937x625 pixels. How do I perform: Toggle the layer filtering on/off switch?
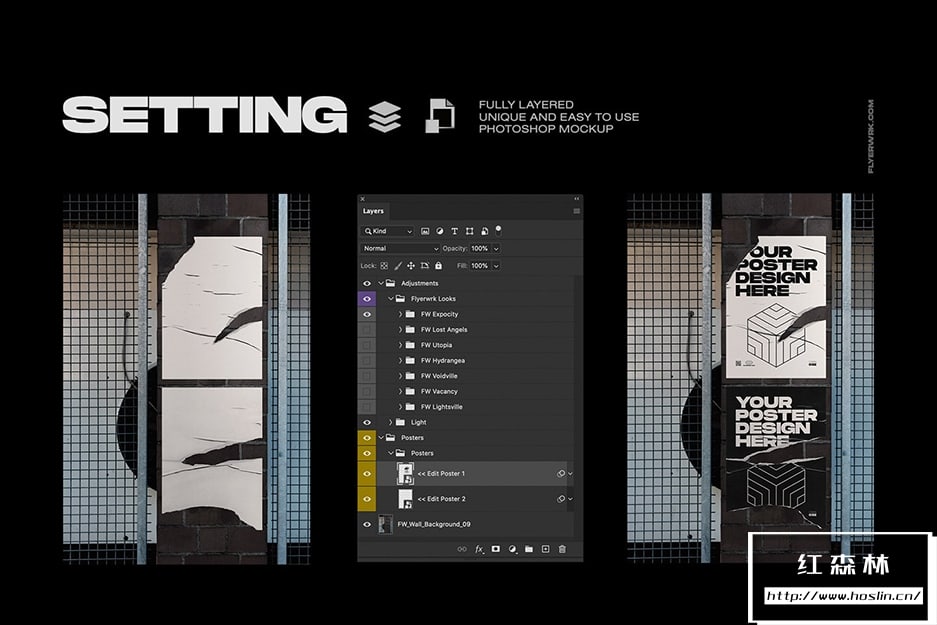[498, 230]
